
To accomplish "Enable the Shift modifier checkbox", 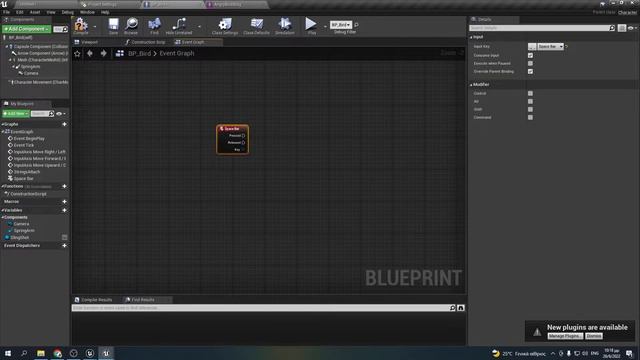I will pos(530,109).
